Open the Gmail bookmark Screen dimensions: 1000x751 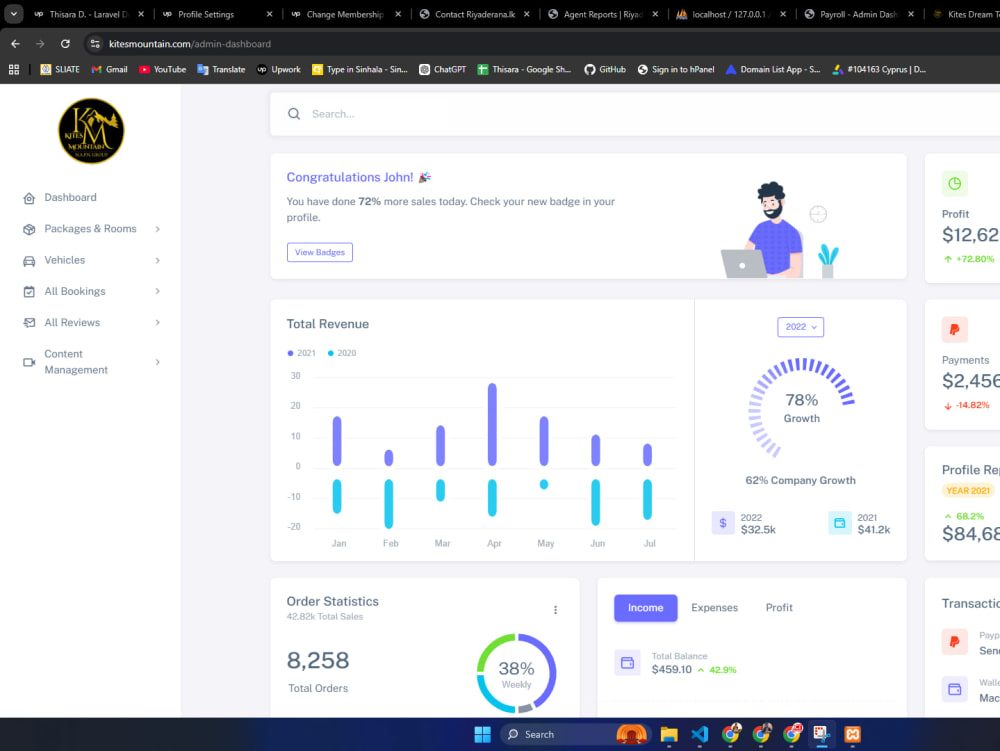pos(109,69)
